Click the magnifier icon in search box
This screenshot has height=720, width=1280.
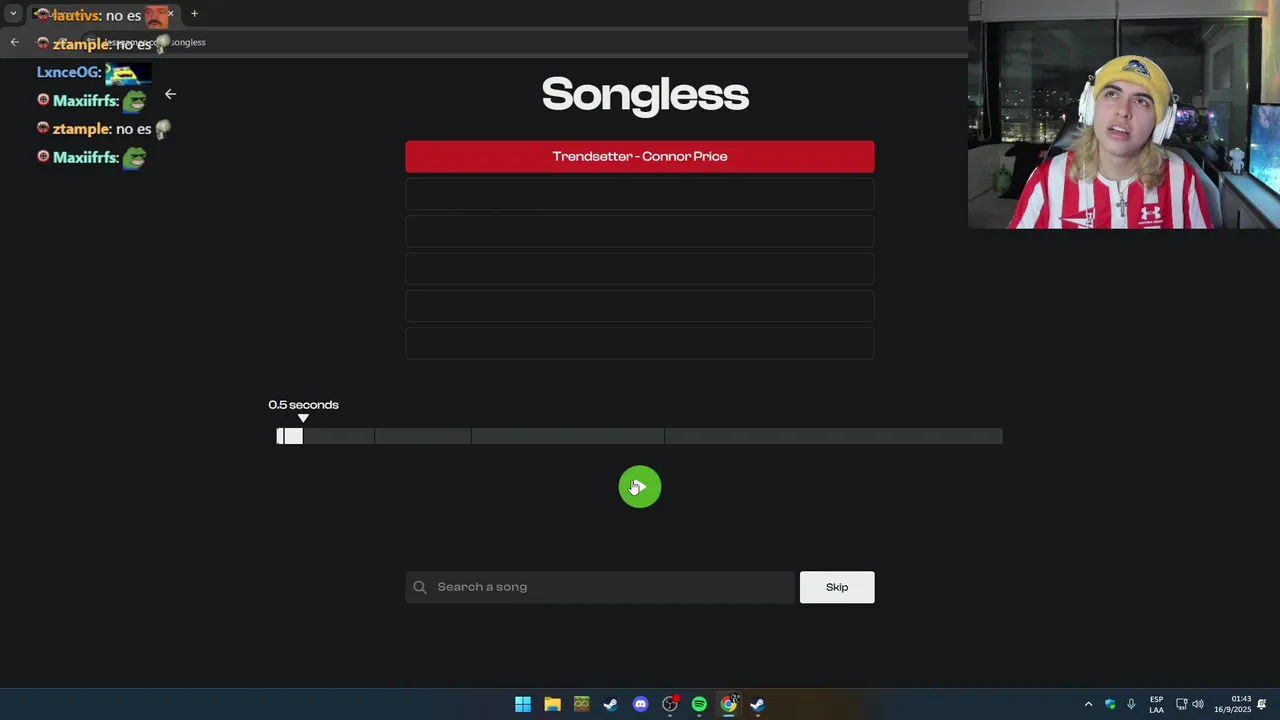pyautogui.click(x=420, y=587)
